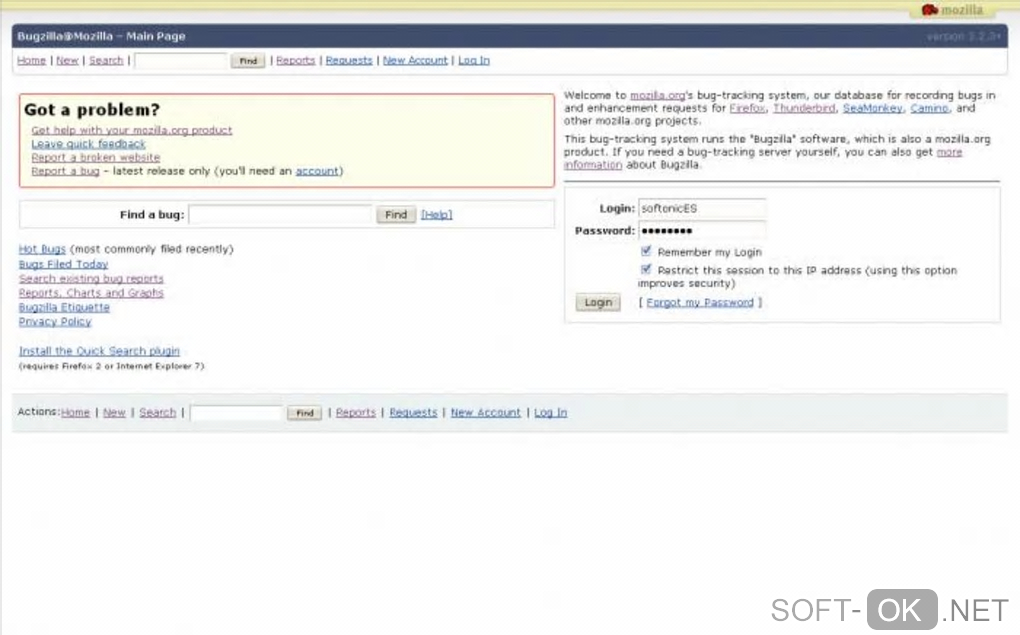This screenshot has height=635, width=1020.
Task: Open Requests link in bottom Actions bar
Action: [413, 412]
